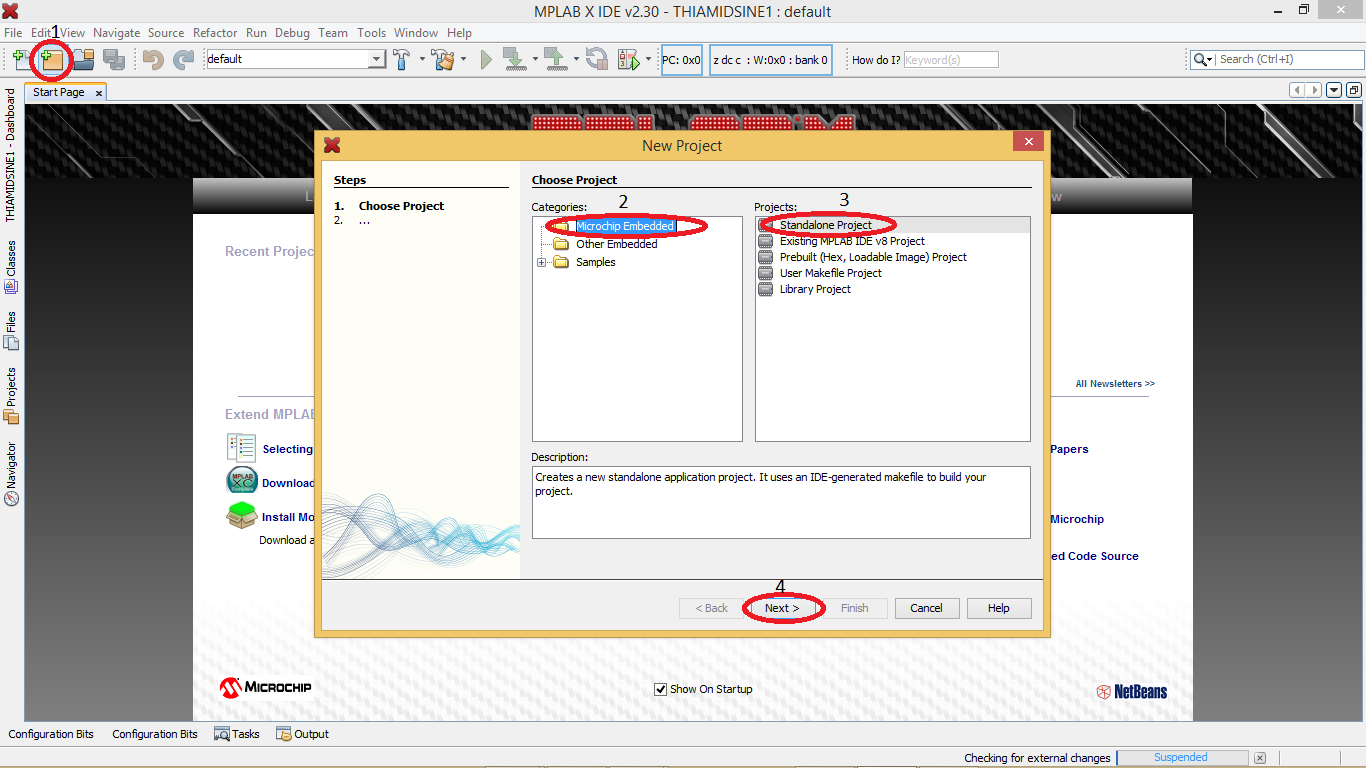Open the editor document list dropdown
1366x768 pixels.
click(x=1334, y=90)
